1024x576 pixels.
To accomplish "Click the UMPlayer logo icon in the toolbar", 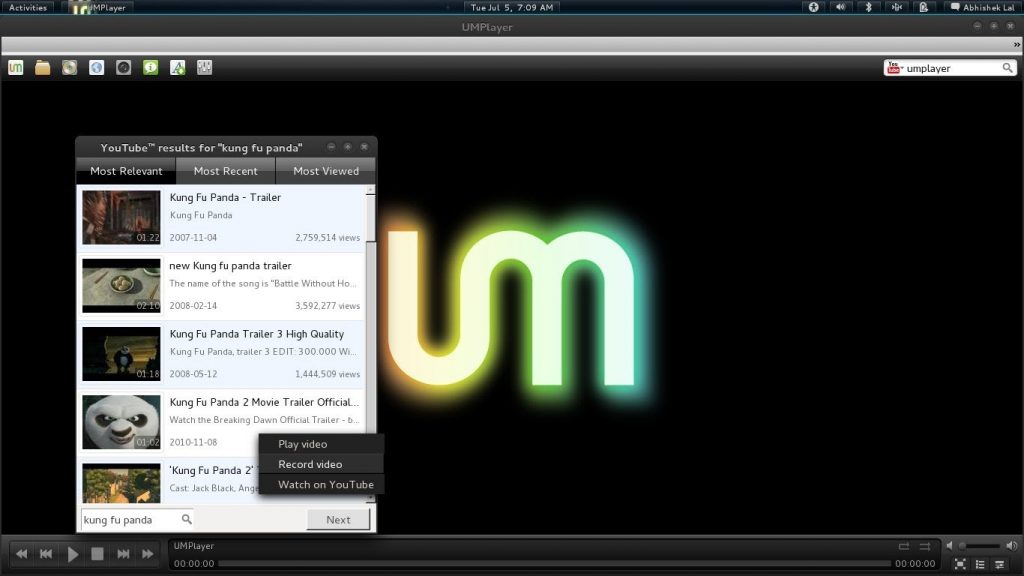I will pyautogui.click(x=15, y=66).
